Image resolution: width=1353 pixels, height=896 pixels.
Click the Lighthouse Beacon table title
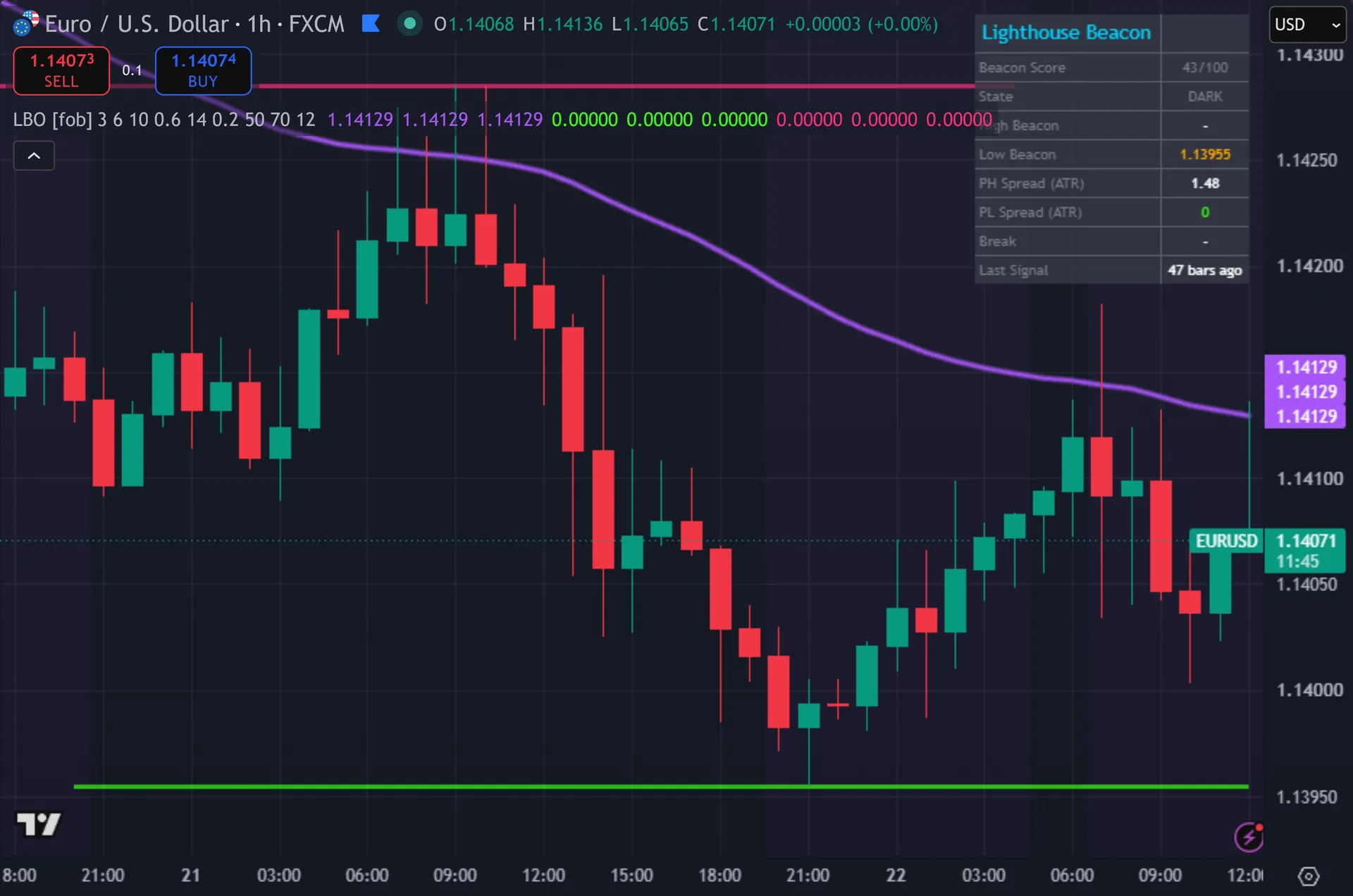click(1066, 32)
